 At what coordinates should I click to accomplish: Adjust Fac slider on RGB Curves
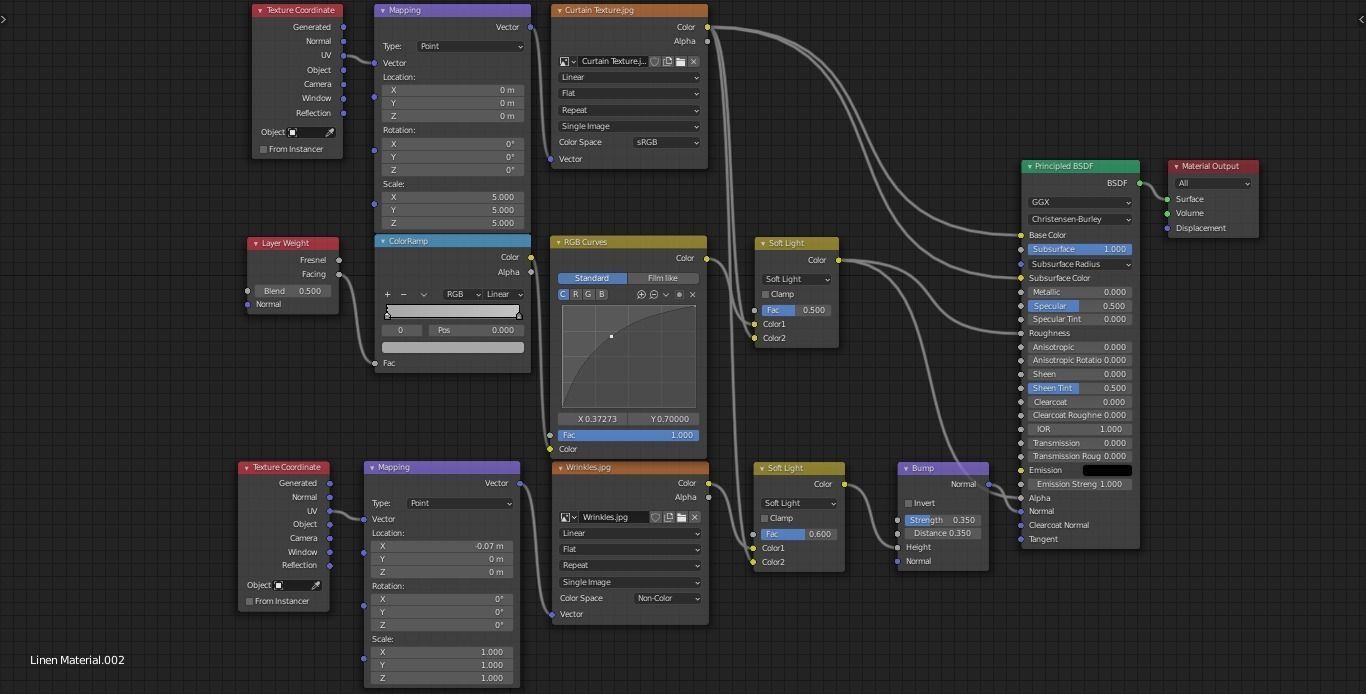click(628, 436)
